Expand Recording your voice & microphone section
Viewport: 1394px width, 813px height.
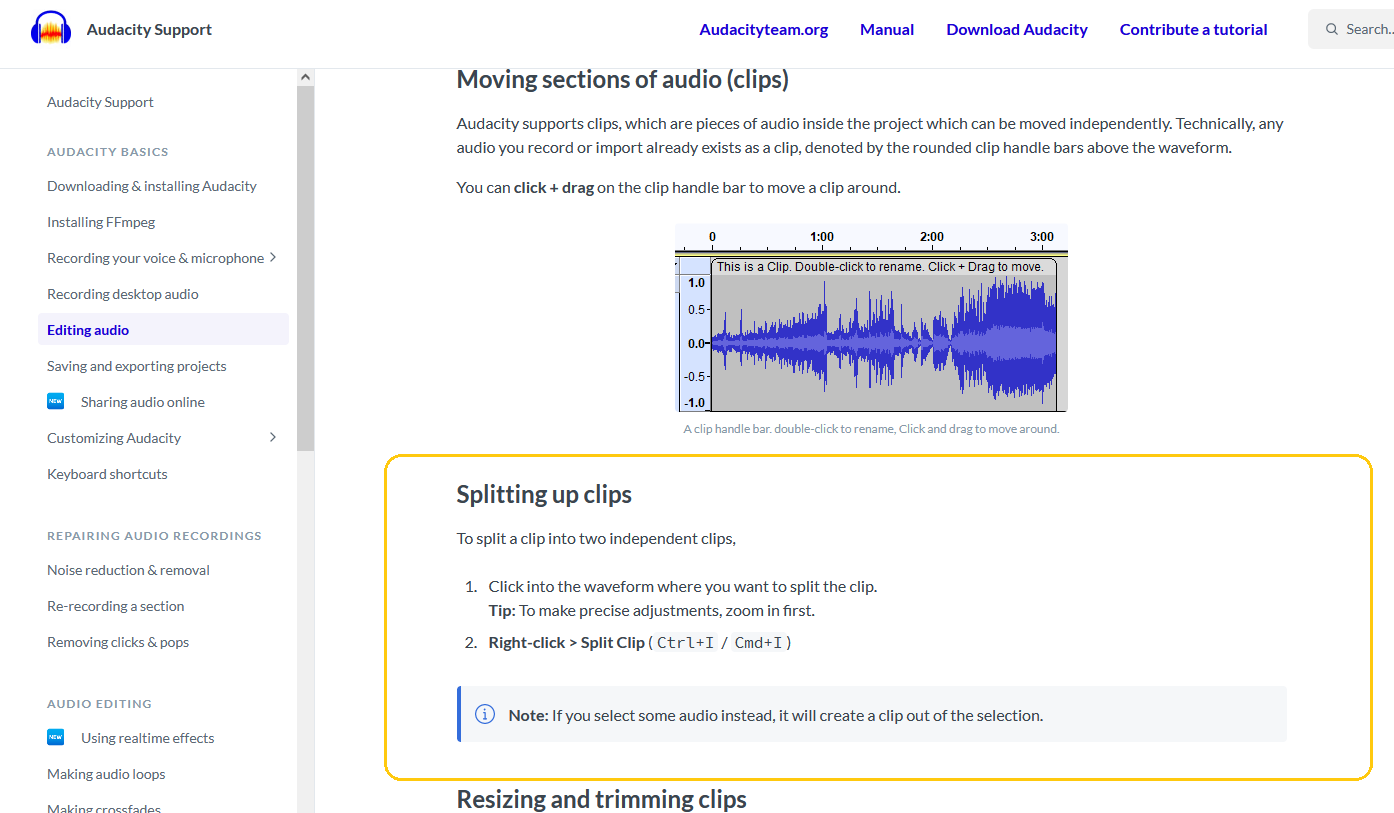click(272, 257)
